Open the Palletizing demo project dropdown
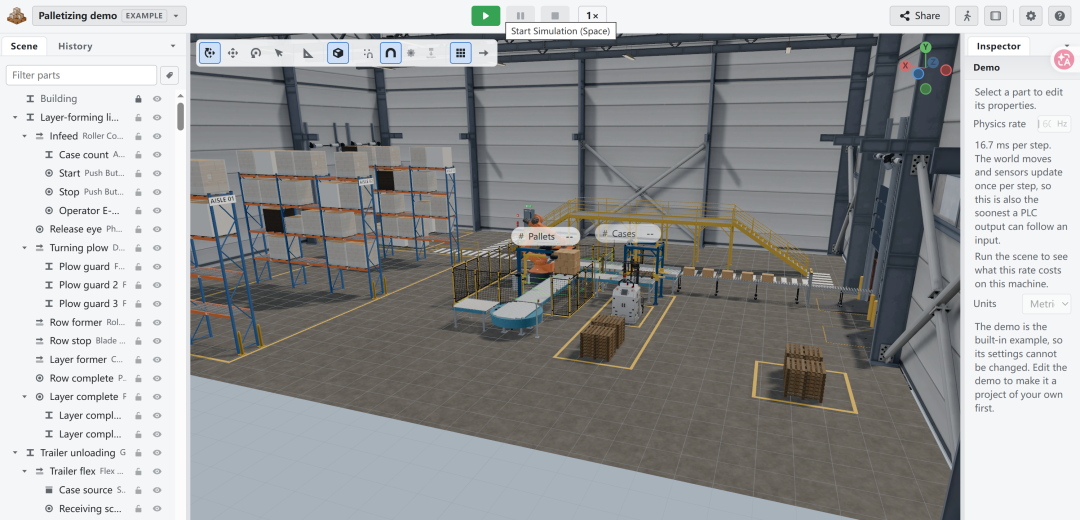The image size is (1080, 520). [x=110, y=16]
